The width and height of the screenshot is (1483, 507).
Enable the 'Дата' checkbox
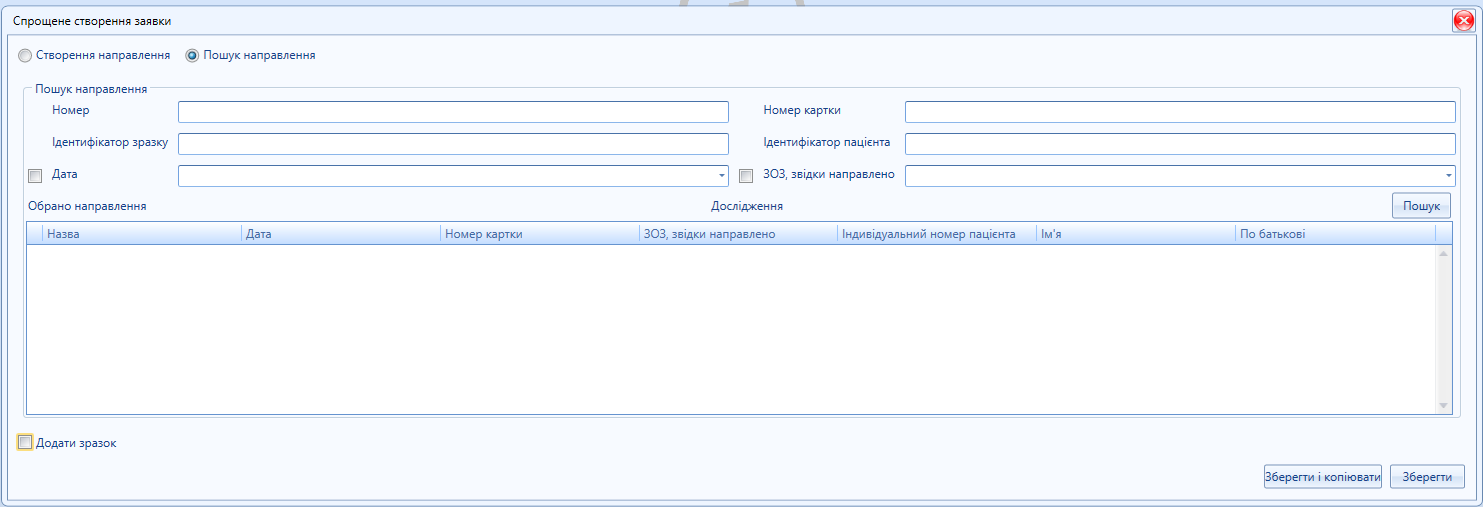[35, 176]
